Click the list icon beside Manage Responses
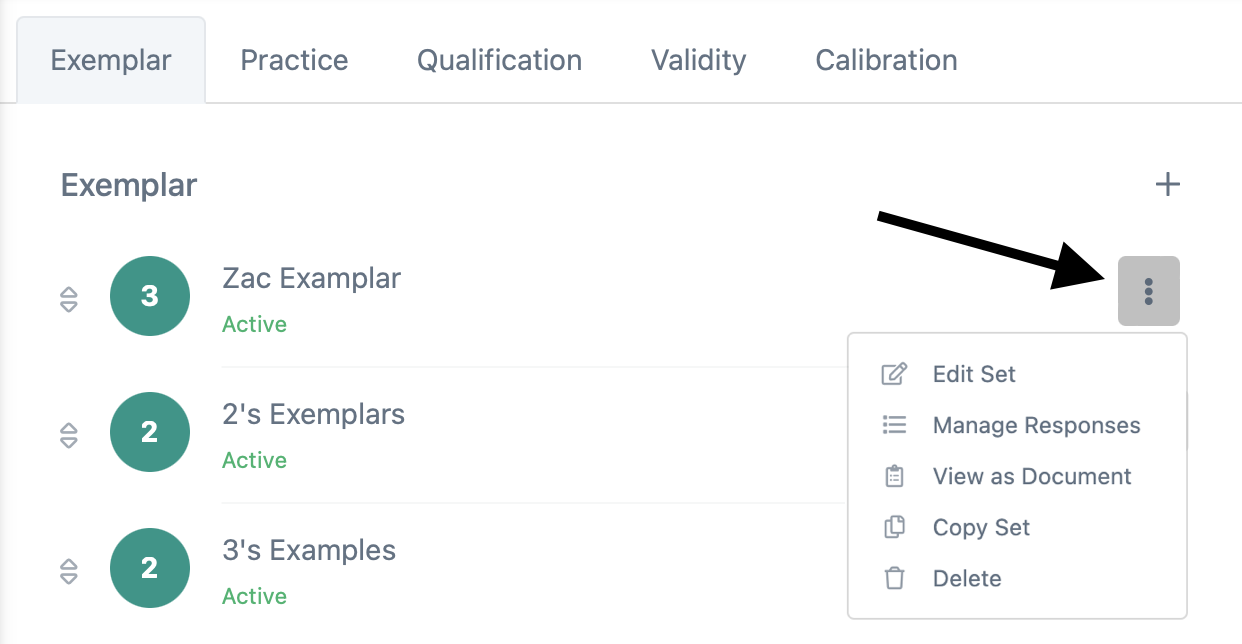Viewport: 1242px width, 644px height. click(894, 425)
